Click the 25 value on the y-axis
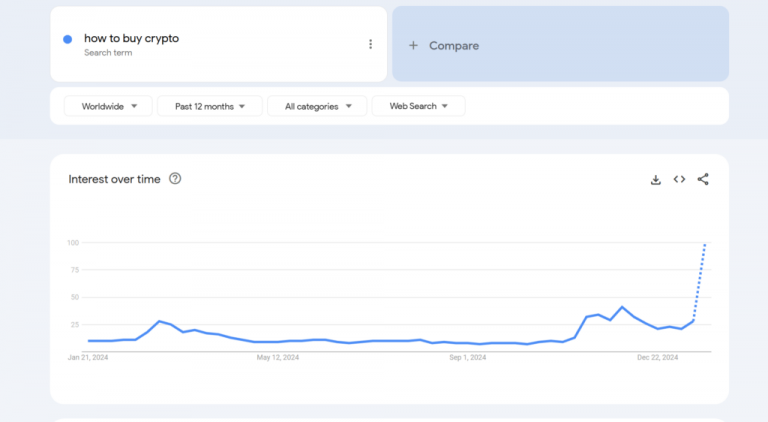This screenshot has width=768, height=422. coord(74,325)
